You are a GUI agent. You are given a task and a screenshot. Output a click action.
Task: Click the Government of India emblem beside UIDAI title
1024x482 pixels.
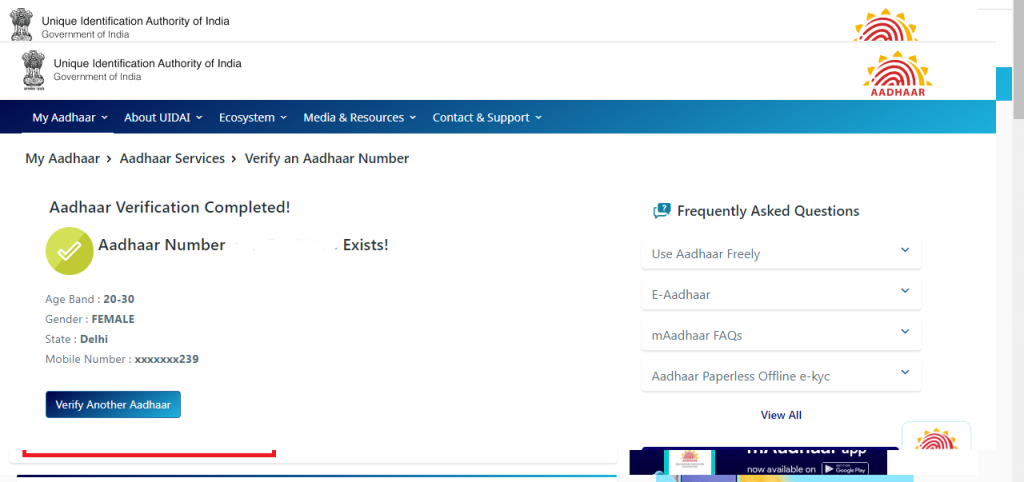[x=33, y=71]
